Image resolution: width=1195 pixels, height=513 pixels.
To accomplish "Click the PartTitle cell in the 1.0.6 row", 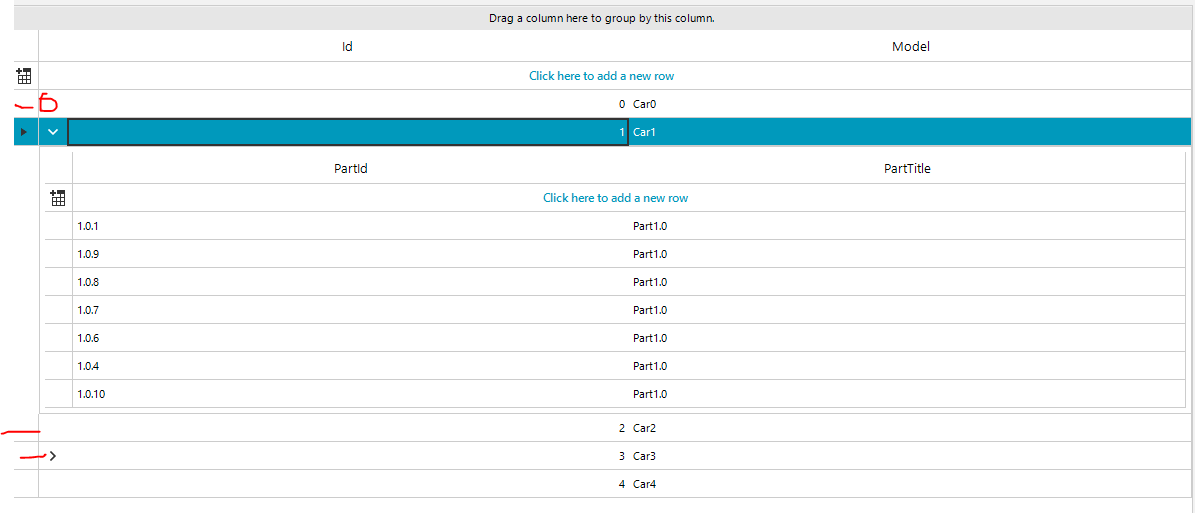I will coord(650,338).
